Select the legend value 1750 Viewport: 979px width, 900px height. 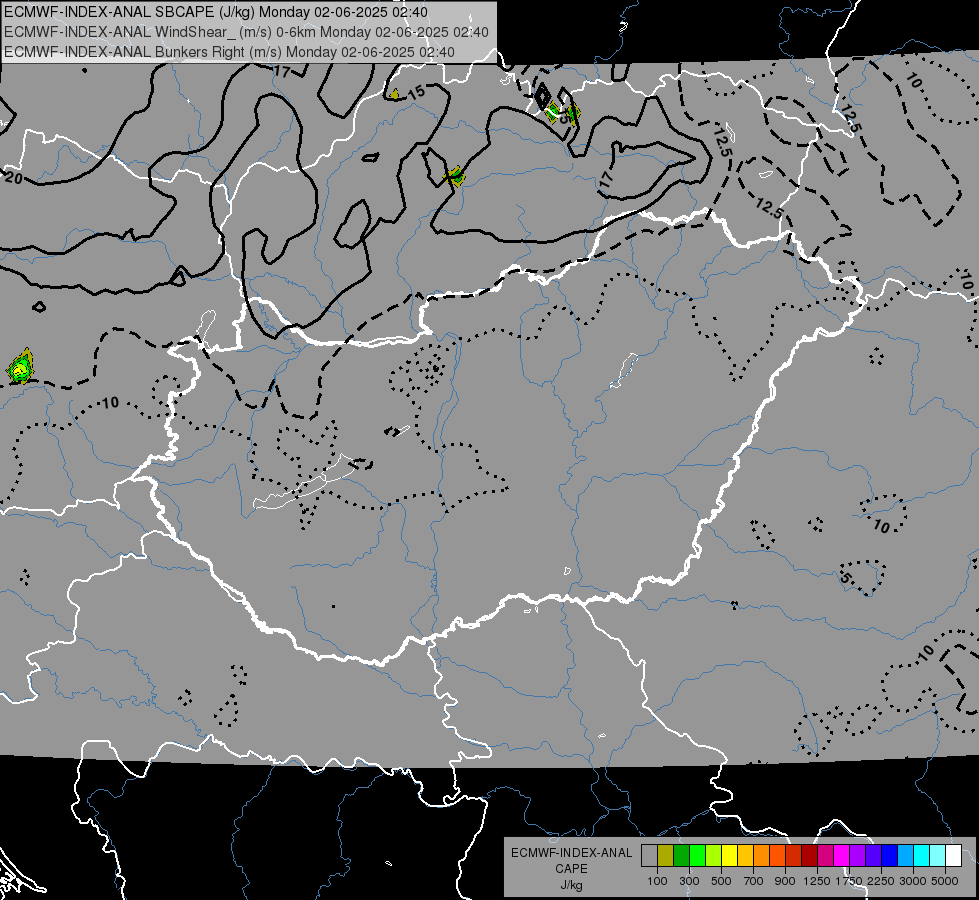849,881
